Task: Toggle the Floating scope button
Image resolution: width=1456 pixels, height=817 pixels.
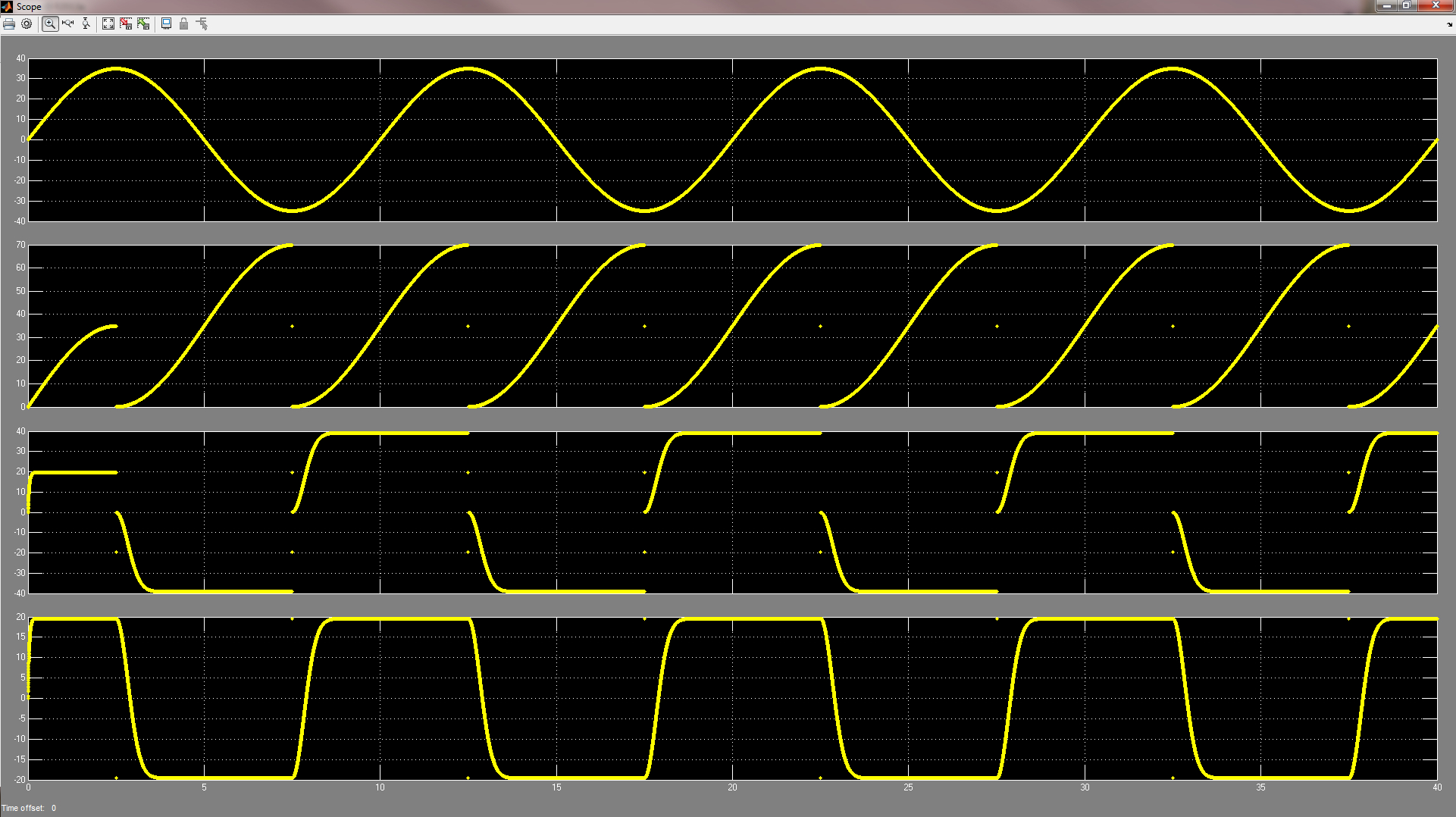Action: click(x=166, y=24)
